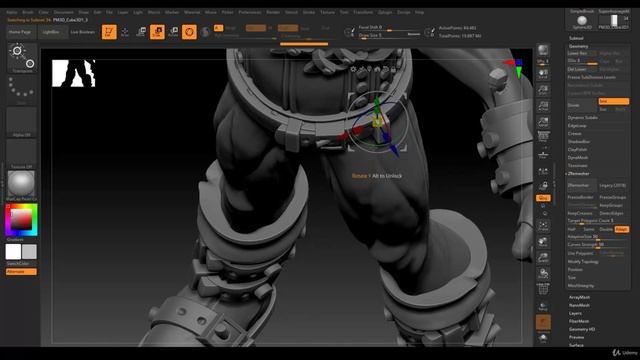Image resolution: width=640 pixels, height=360 pixels.
Task: Select the white main color swatch
Action: click(x=13, y=251)
